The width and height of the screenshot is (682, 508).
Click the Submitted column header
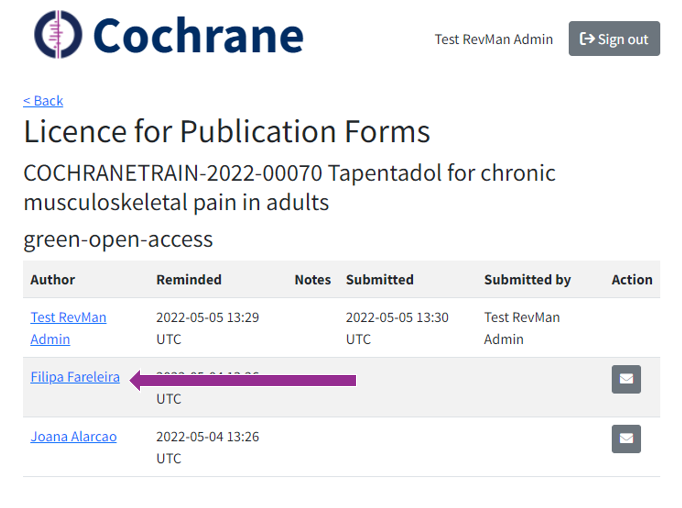pyautogui.click(x=380, y=280)
